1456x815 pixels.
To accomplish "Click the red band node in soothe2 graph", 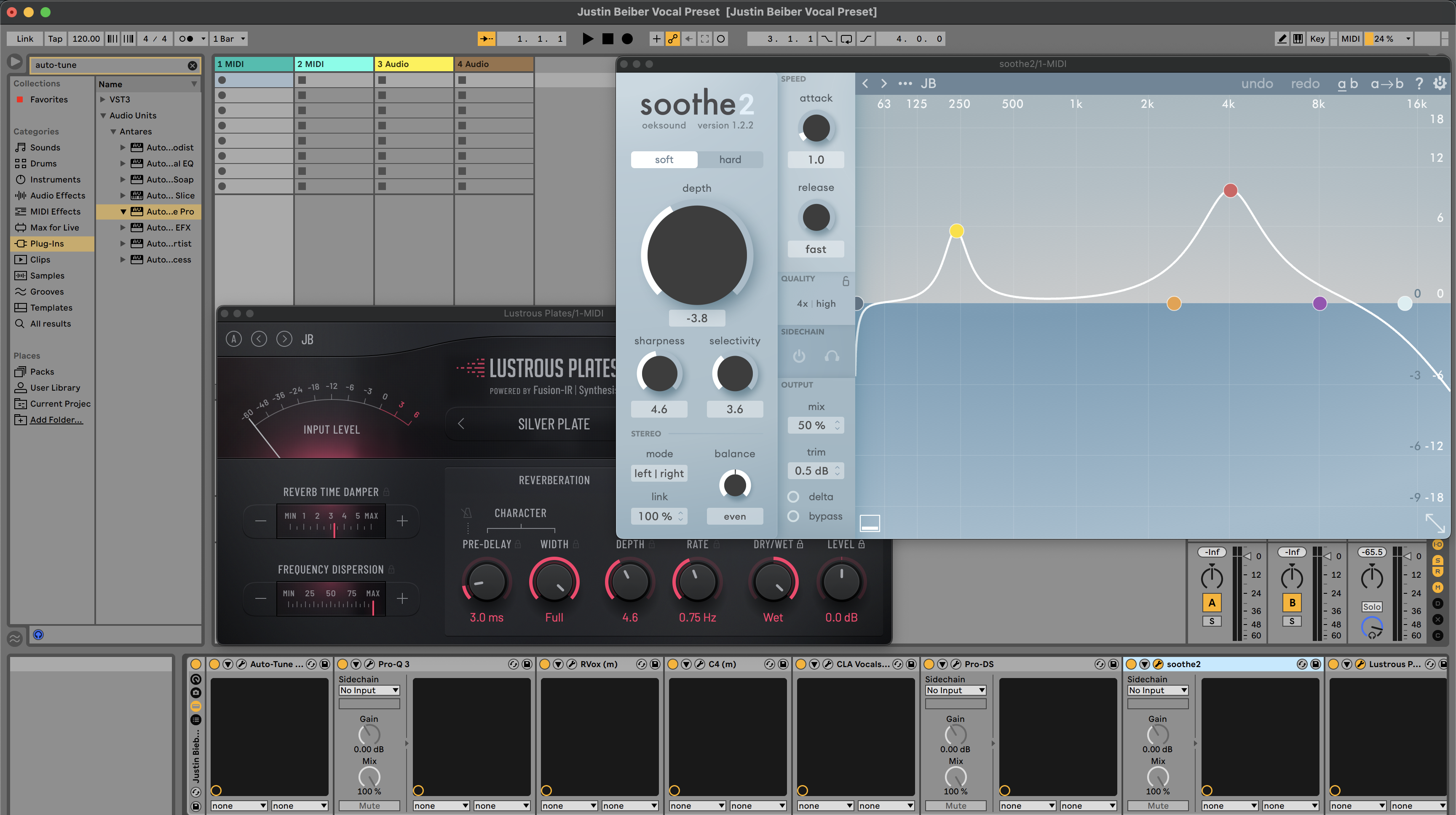I will (1231, 190).
